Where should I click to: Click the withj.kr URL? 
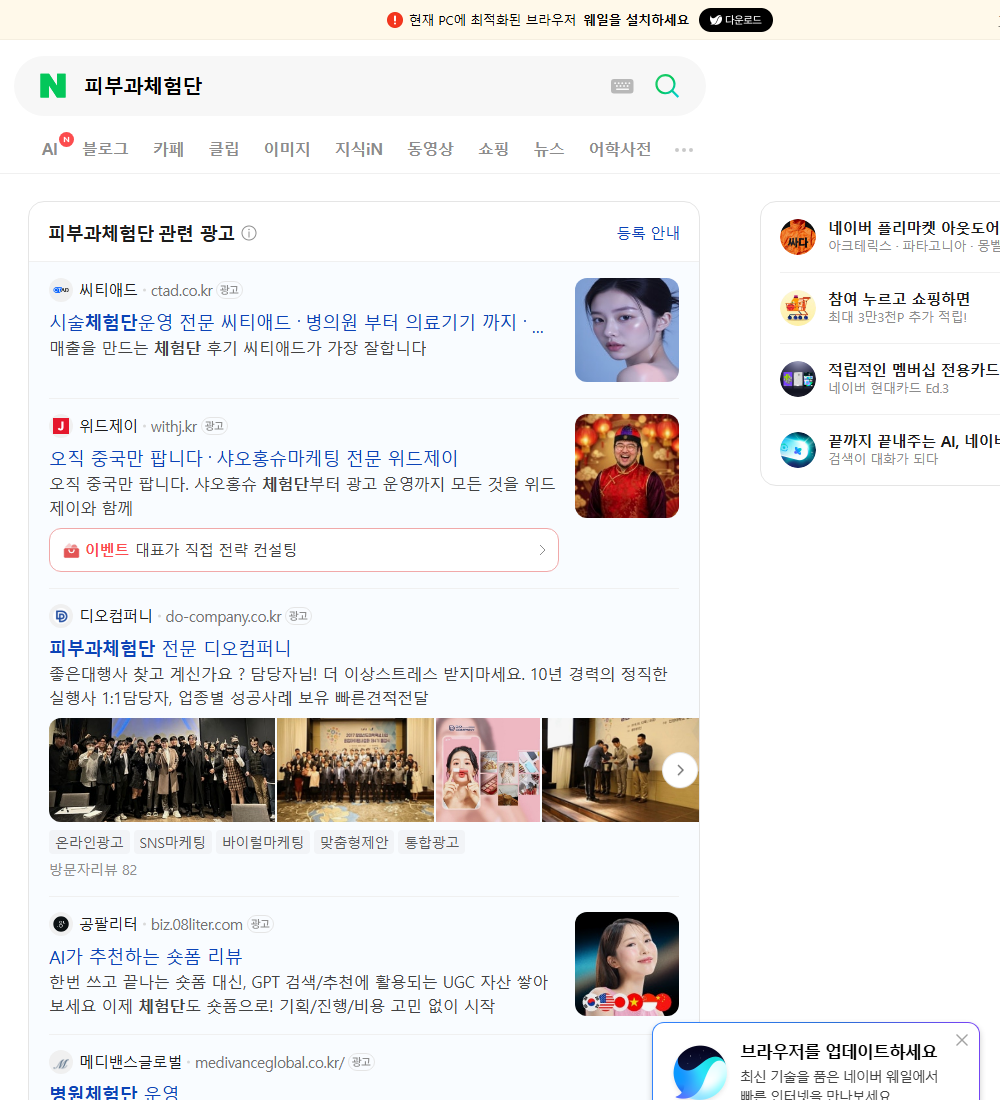click(x=173, y=427)
